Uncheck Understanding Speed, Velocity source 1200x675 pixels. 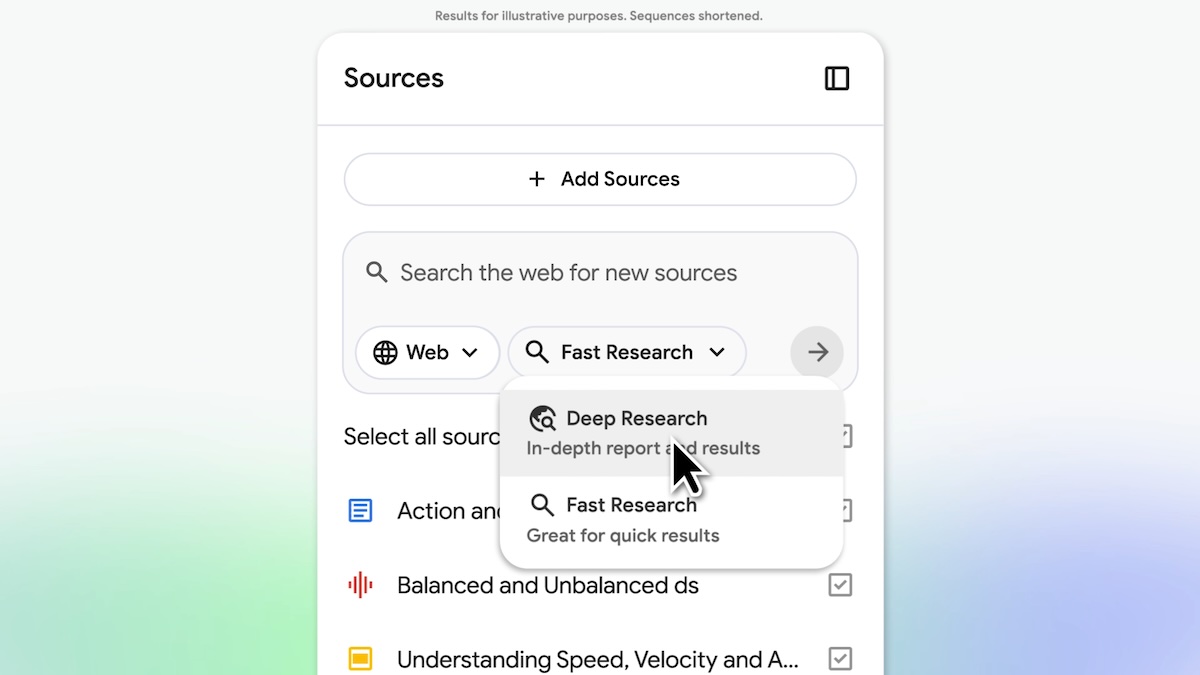click(841, 658)
